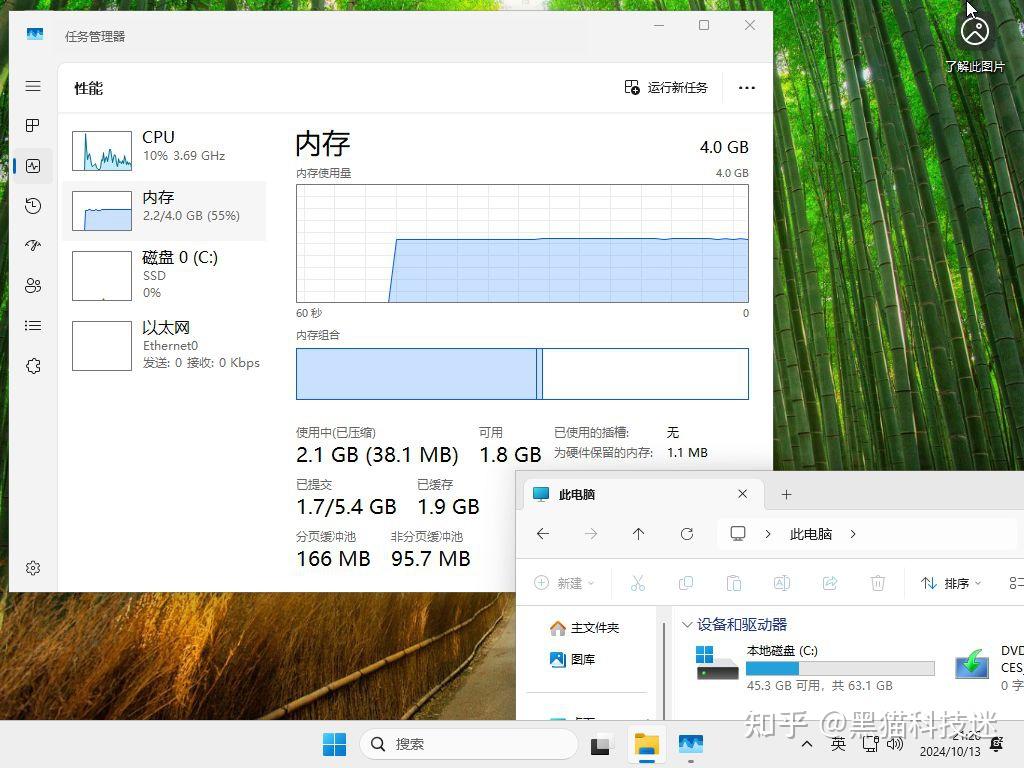The width and height of the screenshot is (1024, 768).
Task: Open the App history view
Action: tap(33, 206)
